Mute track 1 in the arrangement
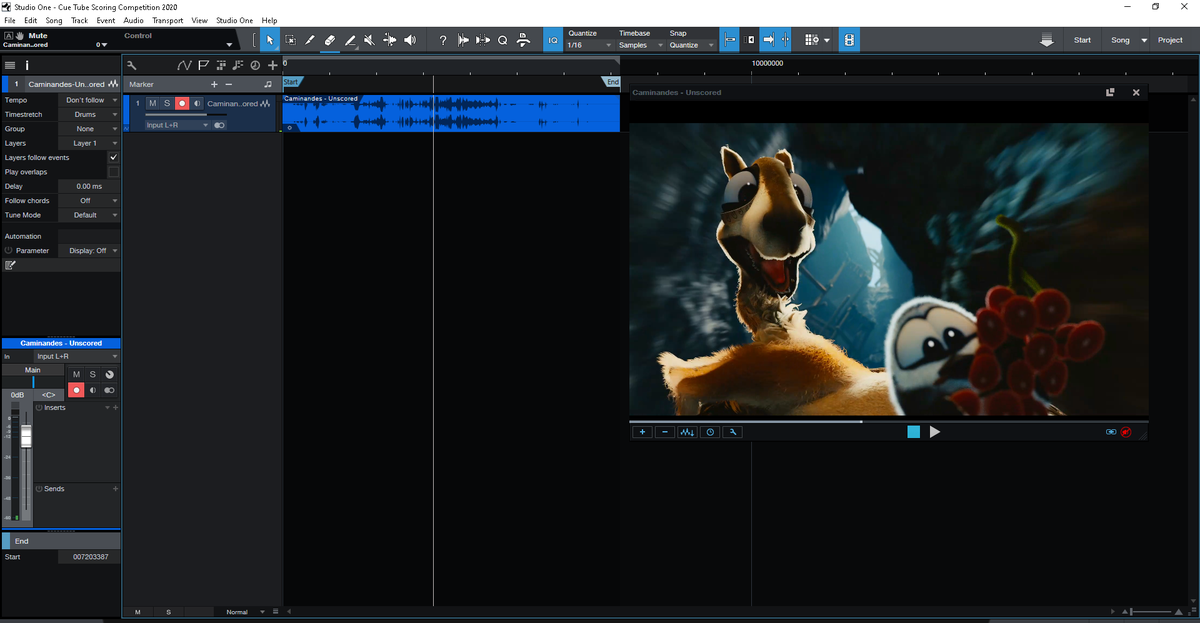Viewport: 1200px width, 623px height. pyautogui.click(x=152, y=104)
